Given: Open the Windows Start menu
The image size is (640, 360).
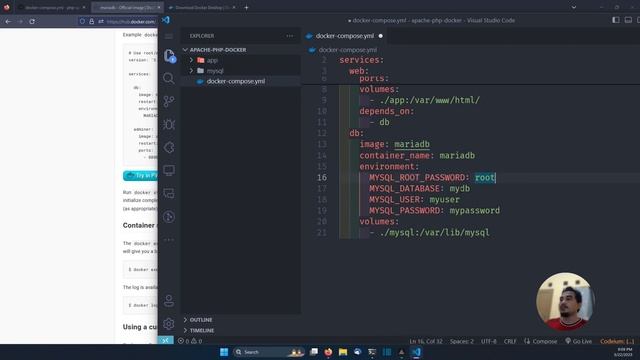Looking at the screenshot, I should coord(224,352).
